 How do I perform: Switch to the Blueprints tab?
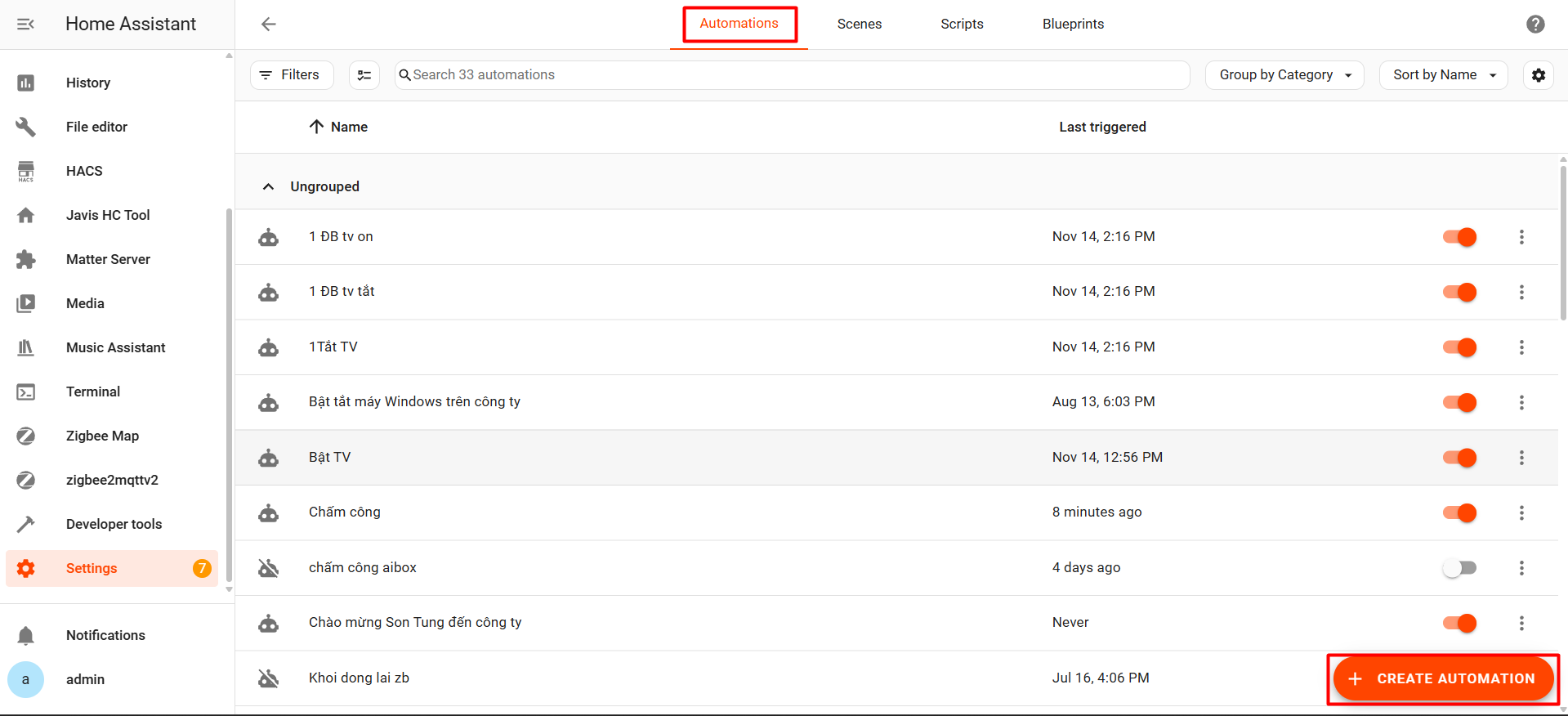click(1073, 25)
